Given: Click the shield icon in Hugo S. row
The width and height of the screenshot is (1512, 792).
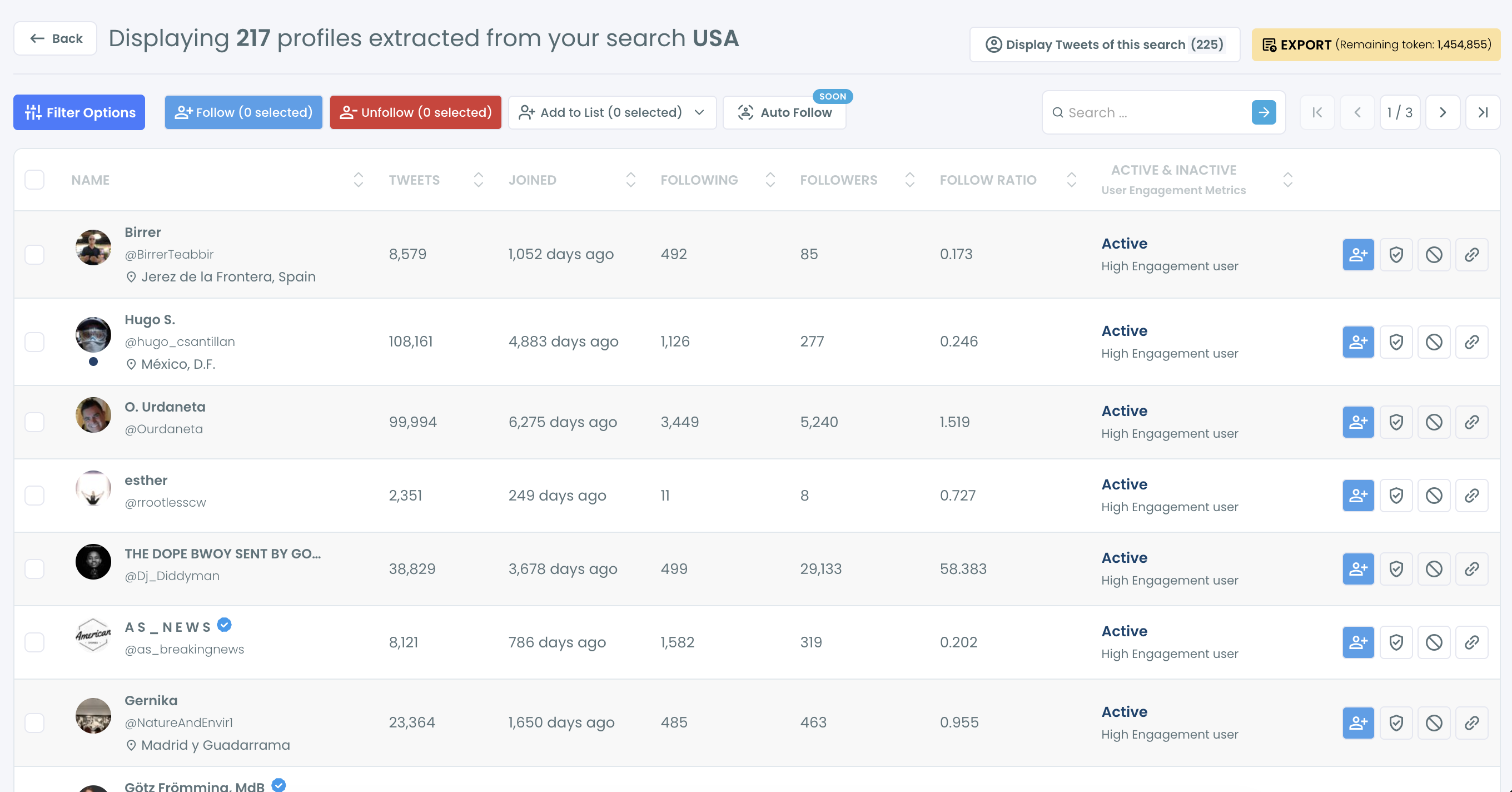Looking at the screenshot, I should 1396,341.
